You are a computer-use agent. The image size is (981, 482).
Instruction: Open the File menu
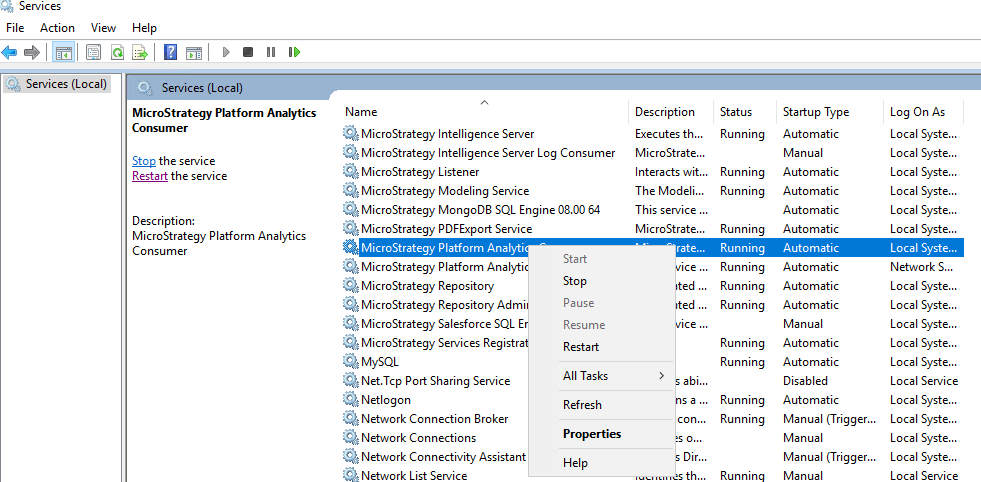pos(15,28)
